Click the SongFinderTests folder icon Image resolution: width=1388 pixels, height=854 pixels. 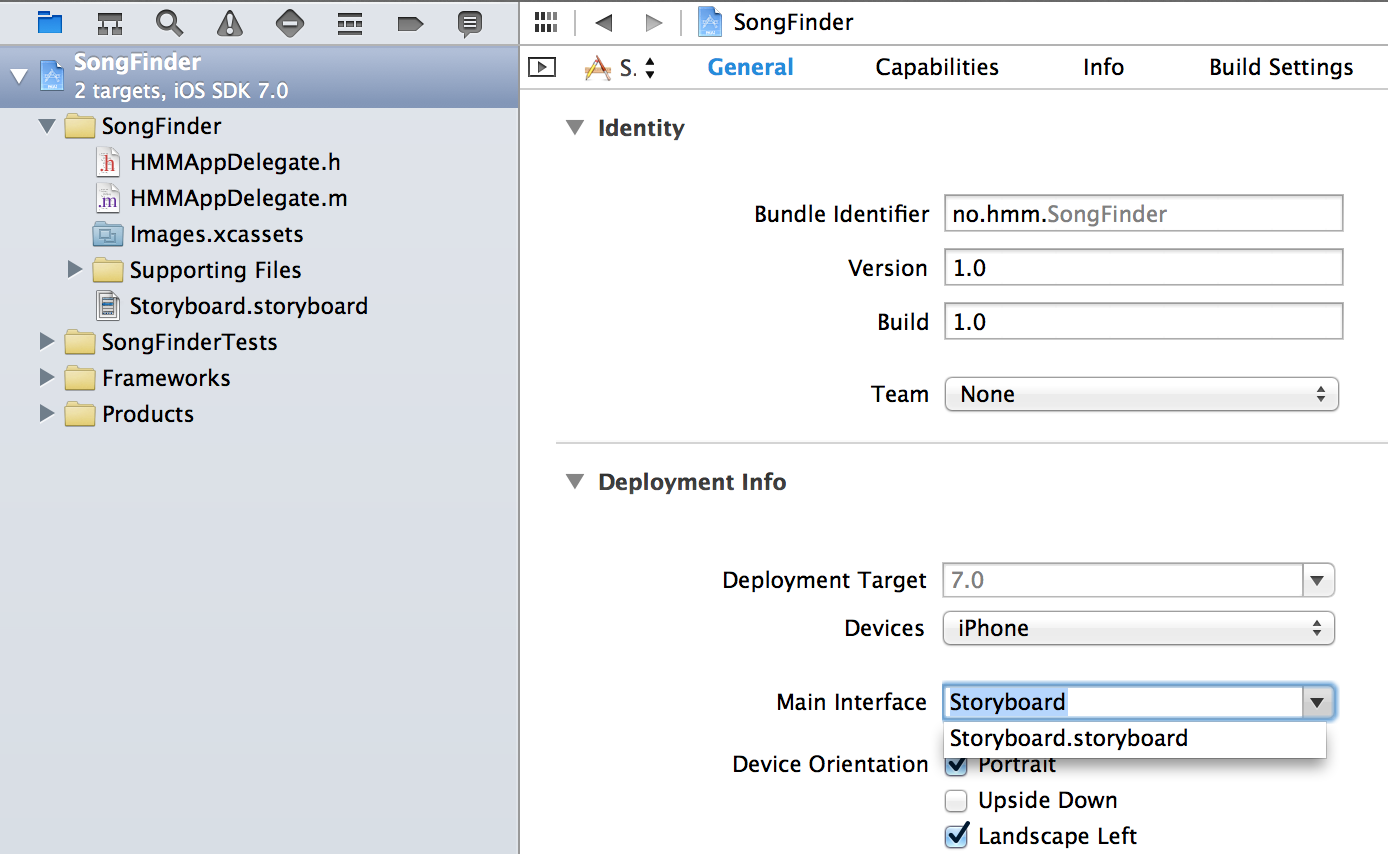click(x=79, y=342)
